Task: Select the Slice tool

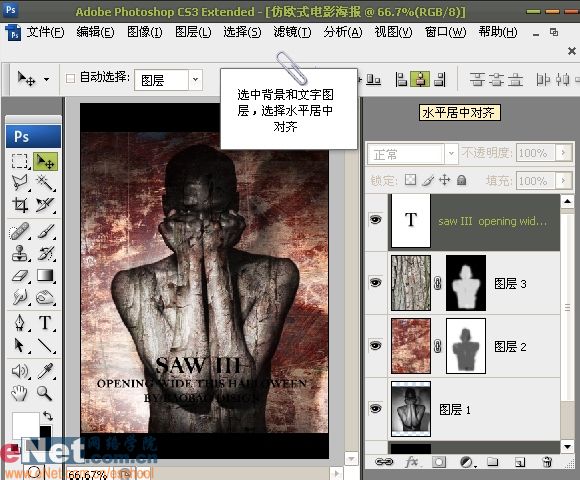Action: tap(45, 204)
